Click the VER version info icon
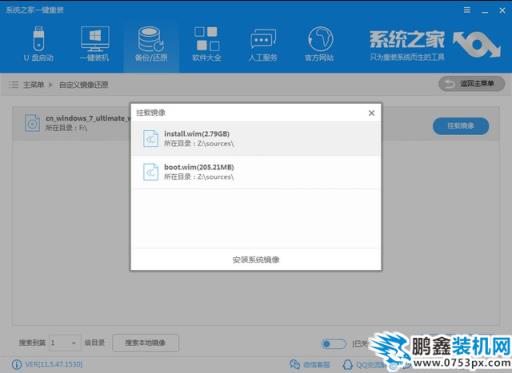Image resolution: width=512 pixels, height=373 pixels. pos(17,364)
